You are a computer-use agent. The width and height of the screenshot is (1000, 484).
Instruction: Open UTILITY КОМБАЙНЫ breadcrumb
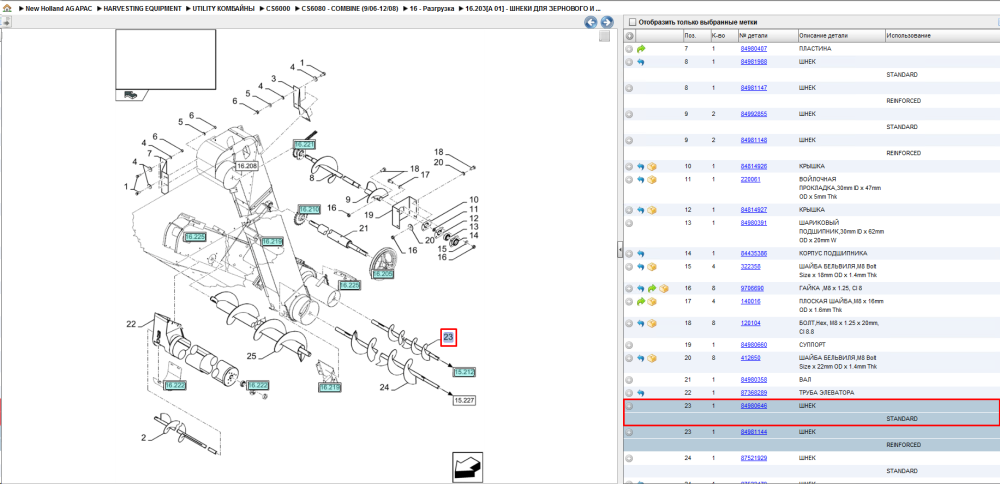(224, 9)
